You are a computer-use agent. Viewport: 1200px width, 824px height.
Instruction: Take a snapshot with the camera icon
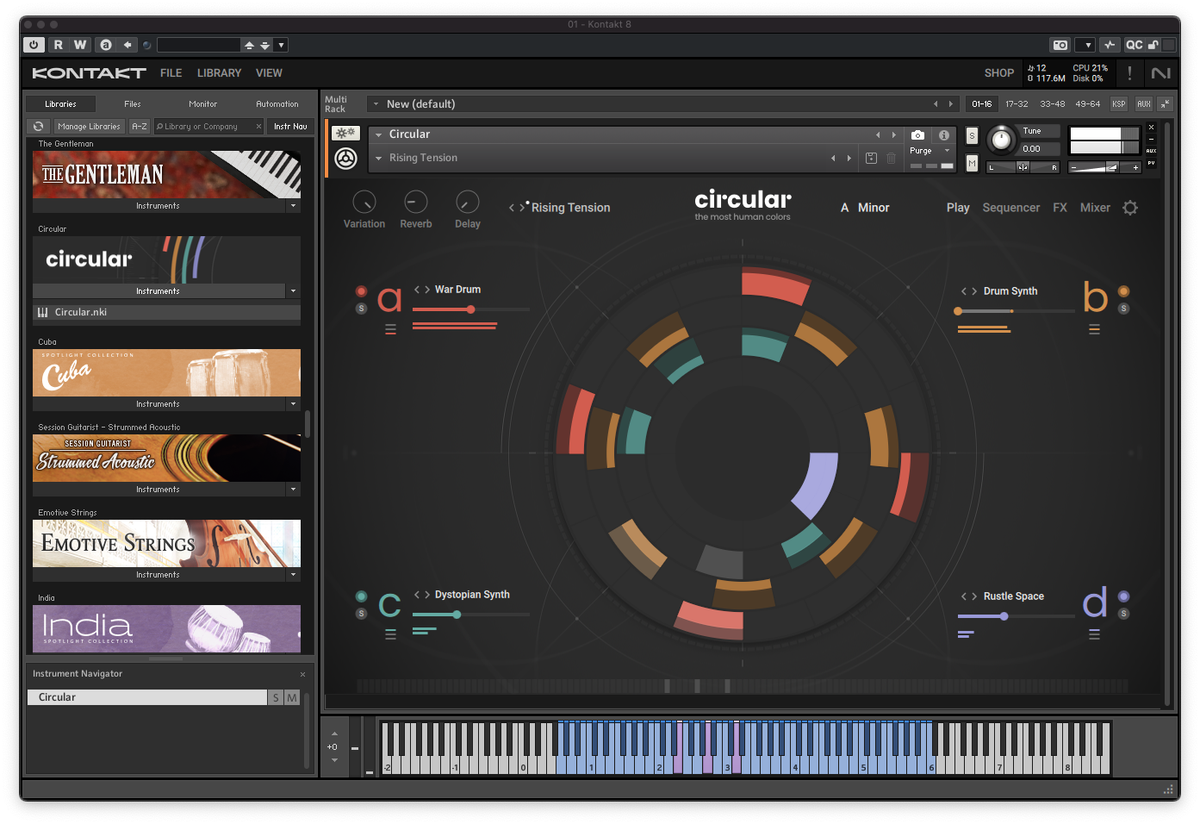917,135
